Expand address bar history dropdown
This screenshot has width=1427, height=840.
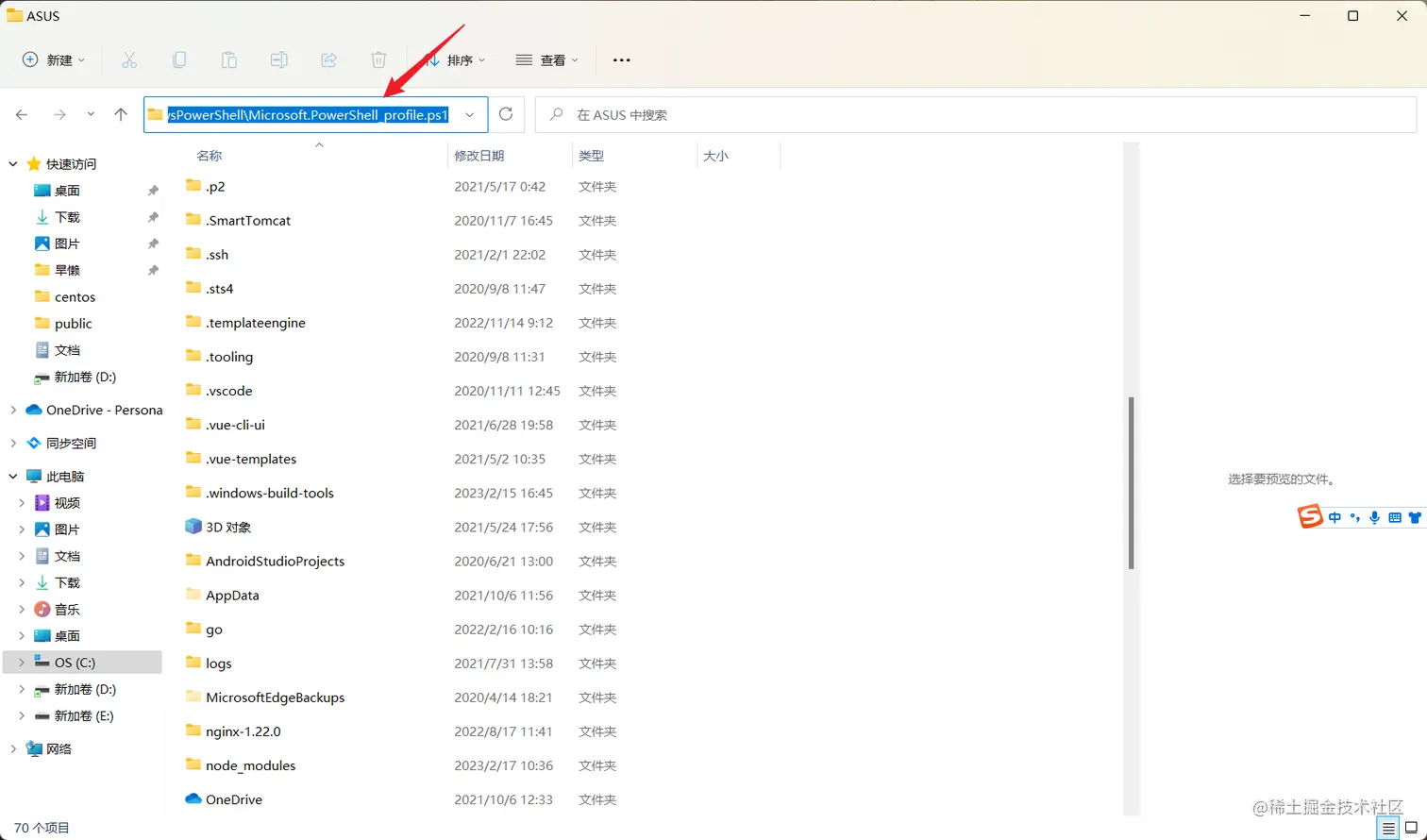pyautogui.click(x=469, y=115)
